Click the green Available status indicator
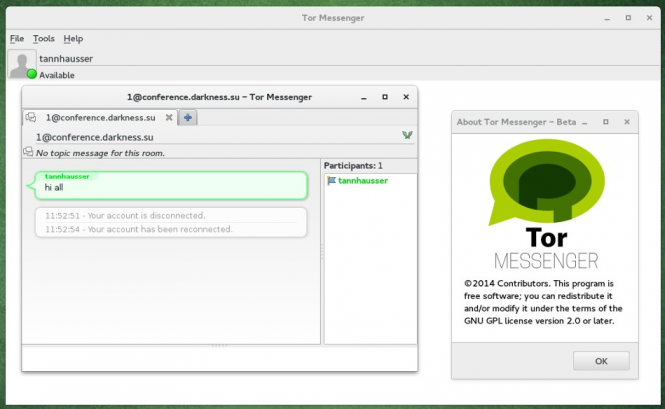This screenshot has height=409, width=665. click(31, 74)
